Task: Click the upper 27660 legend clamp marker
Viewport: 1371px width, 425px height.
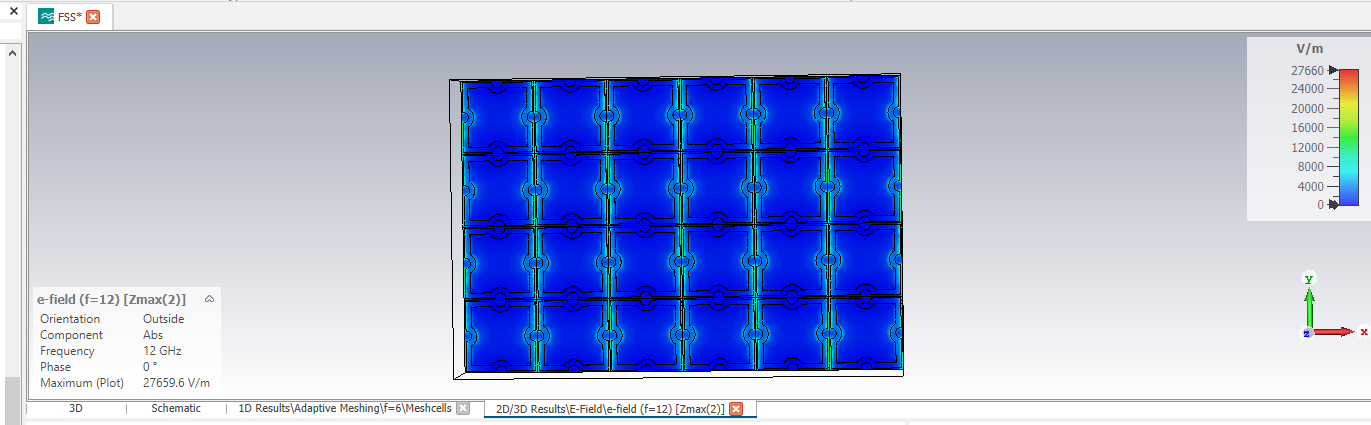Action: [1333, 70]
